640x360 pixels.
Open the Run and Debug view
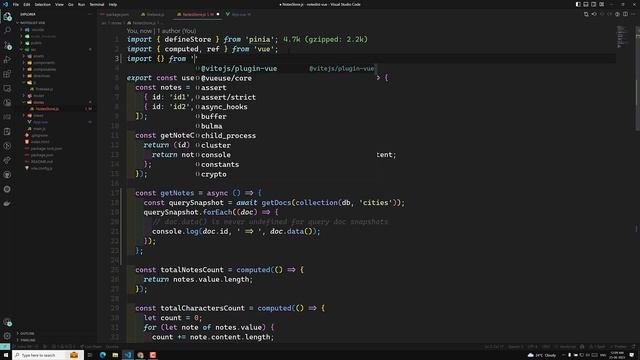pos(7,60)
